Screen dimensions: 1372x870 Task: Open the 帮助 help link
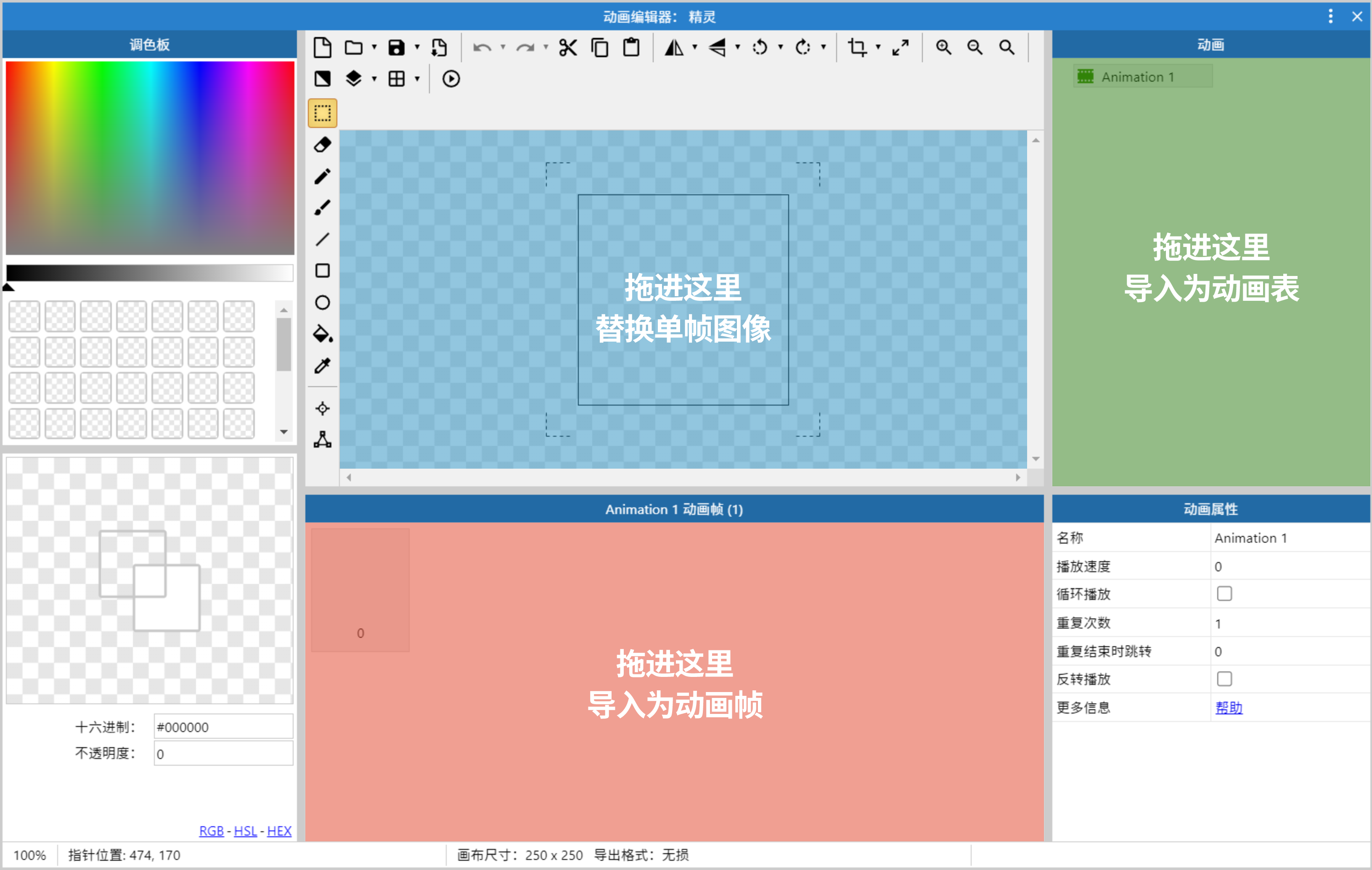pyautogui.click(x=1229, y=707)
